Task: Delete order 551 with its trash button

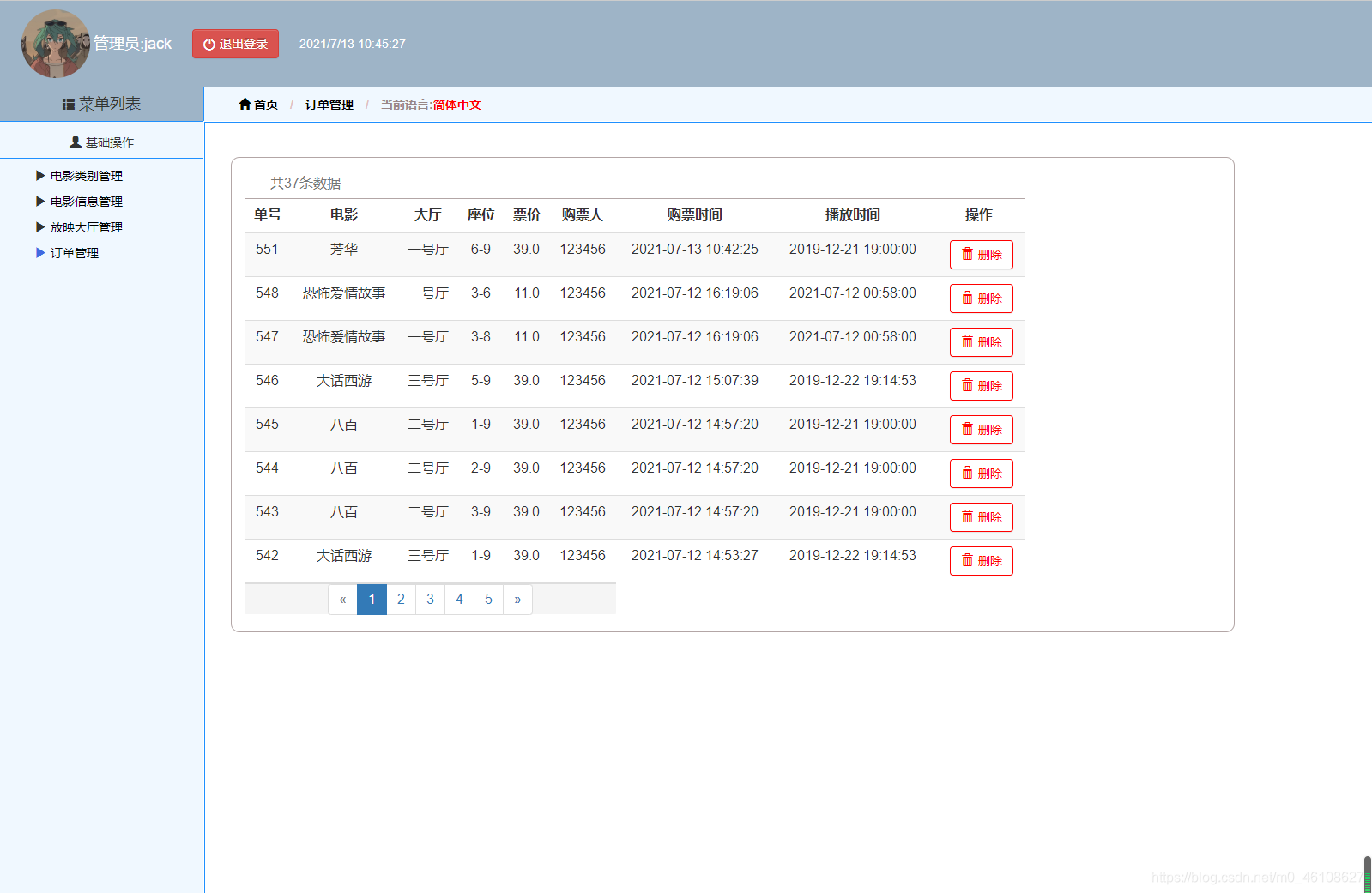Action: [982, 255]
